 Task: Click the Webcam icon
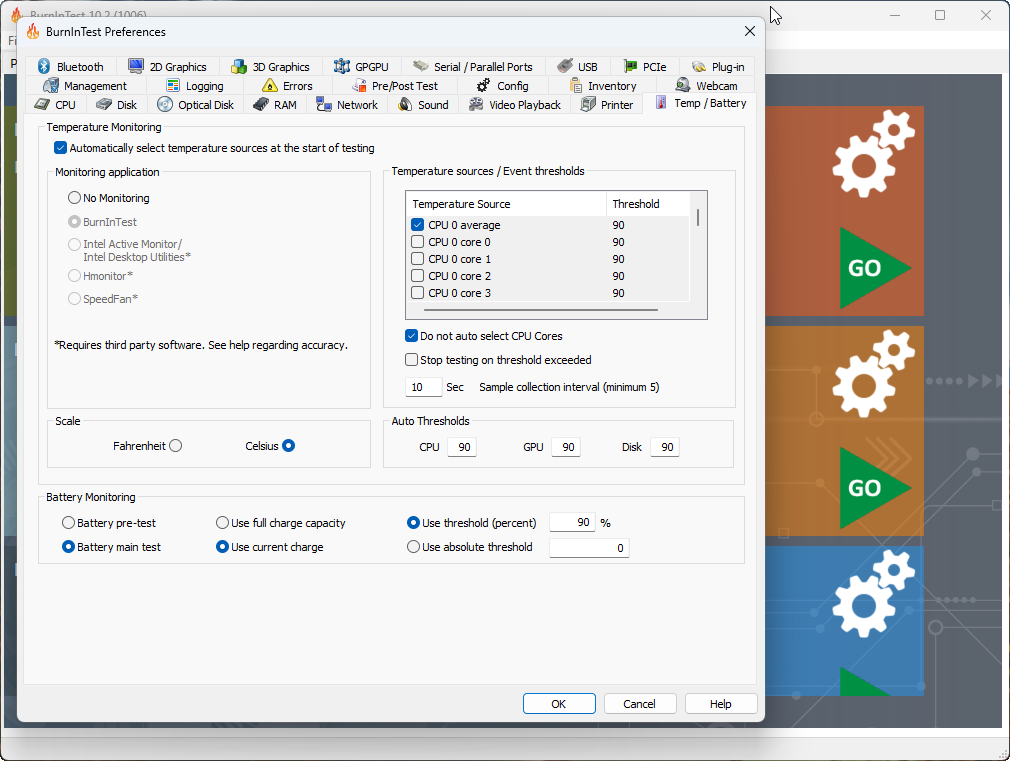point(683,84)
